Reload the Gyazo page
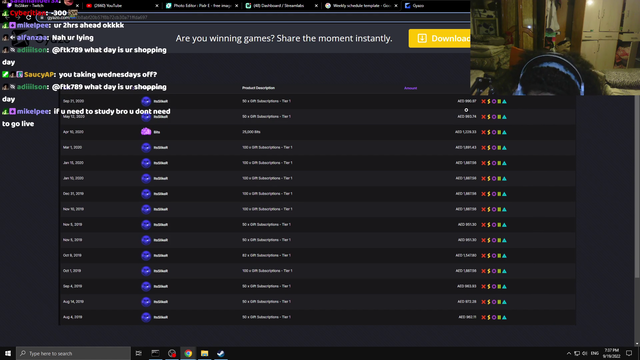 tap(28, 18)
